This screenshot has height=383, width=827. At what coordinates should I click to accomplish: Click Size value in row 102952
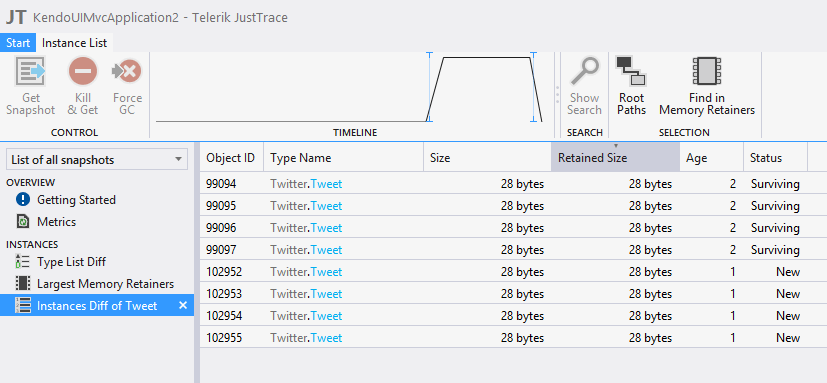[522, 272]
